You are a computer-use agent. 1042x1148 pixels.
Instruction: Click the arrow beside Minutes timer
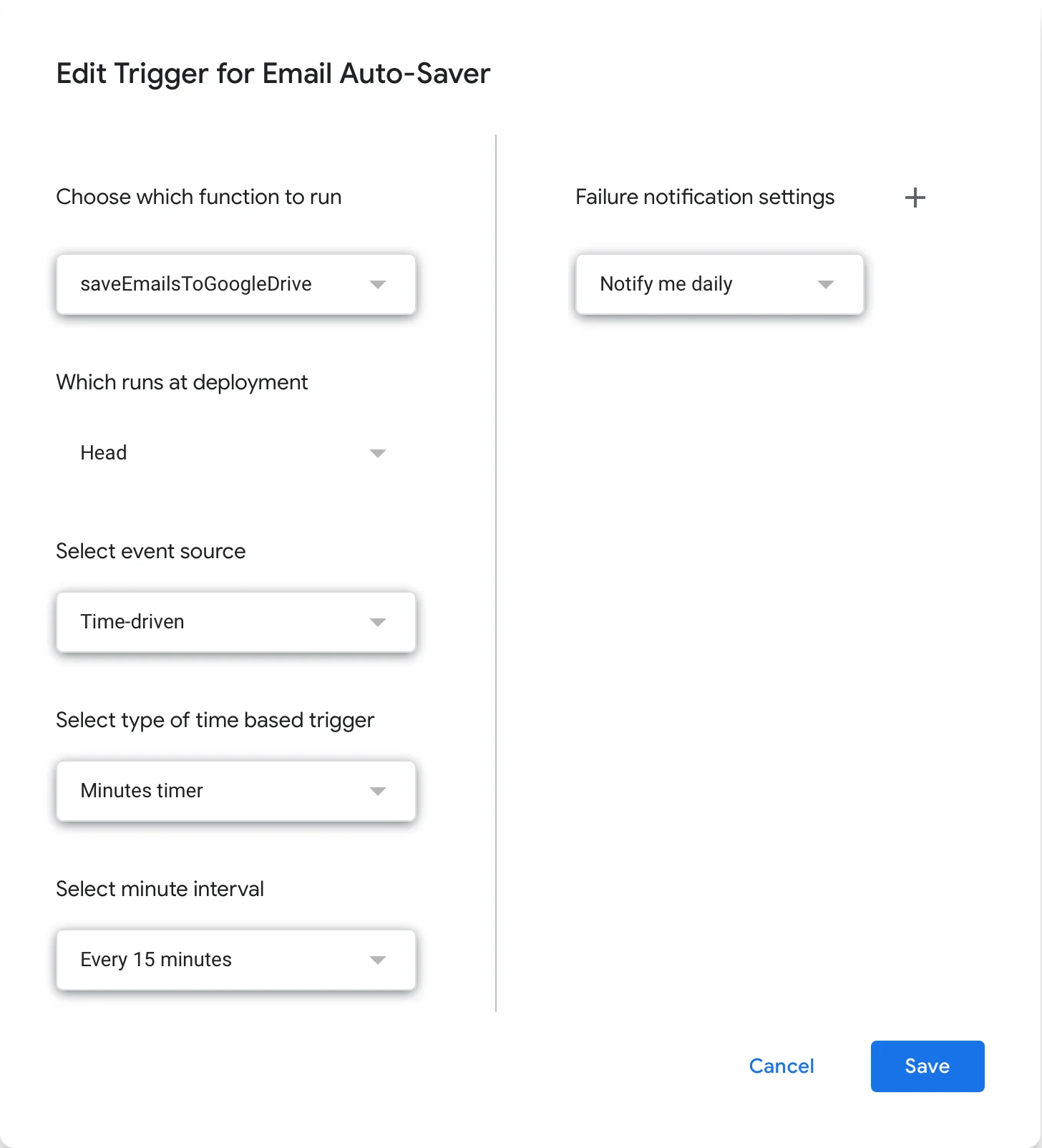[378, 791]
